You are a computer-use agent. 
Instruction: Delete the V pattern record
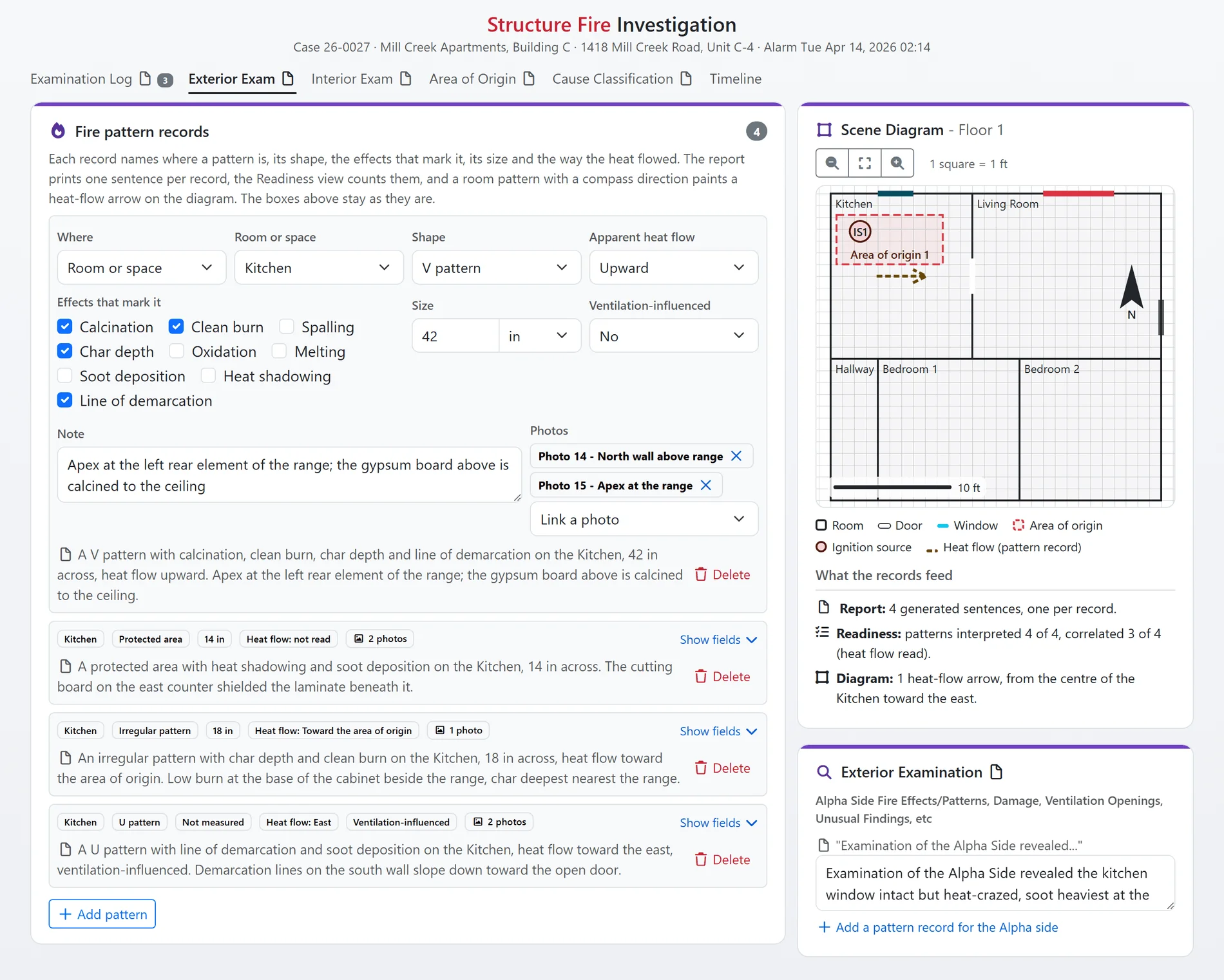(723, 574)
